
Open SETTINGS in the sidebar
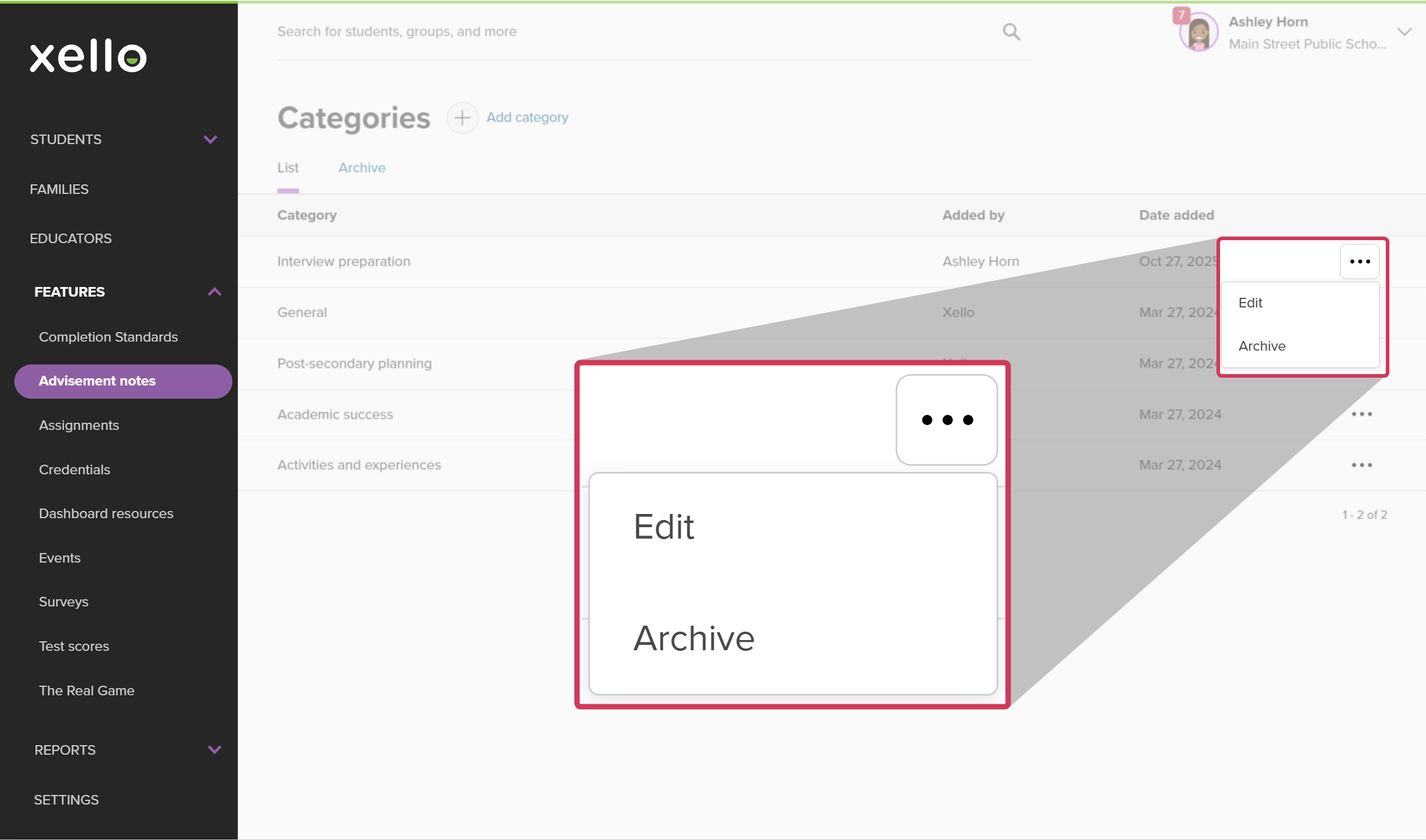[x=66, y=799]
